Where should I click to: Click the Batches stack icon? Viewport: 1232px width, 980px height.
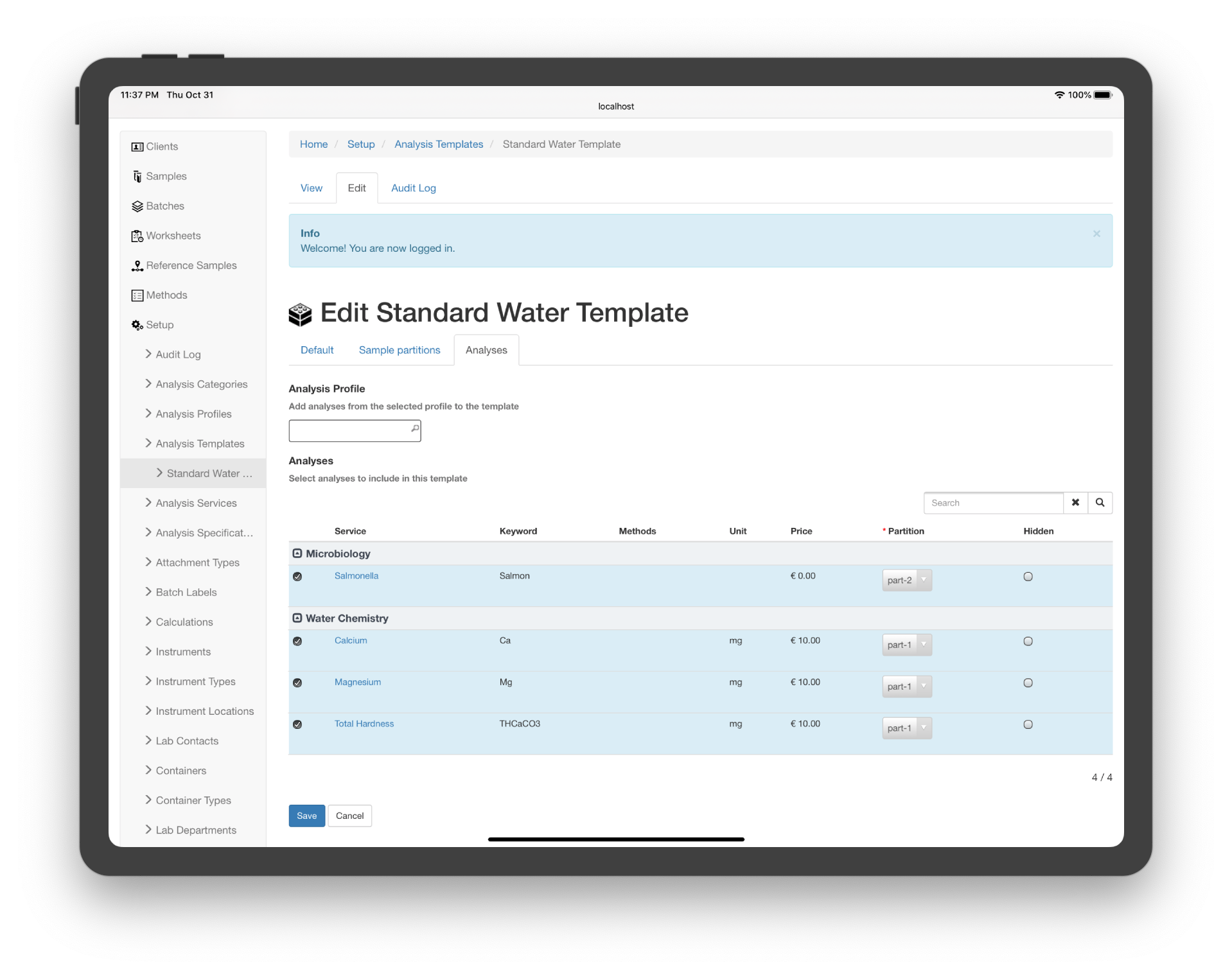(137, 206)
